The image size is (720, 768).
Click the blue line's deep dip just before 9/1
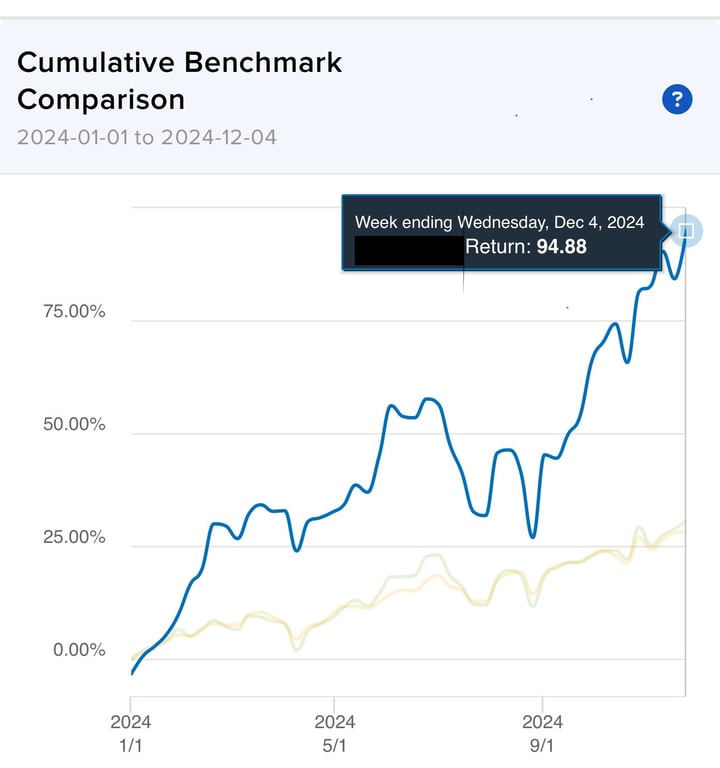coord(533,536)
